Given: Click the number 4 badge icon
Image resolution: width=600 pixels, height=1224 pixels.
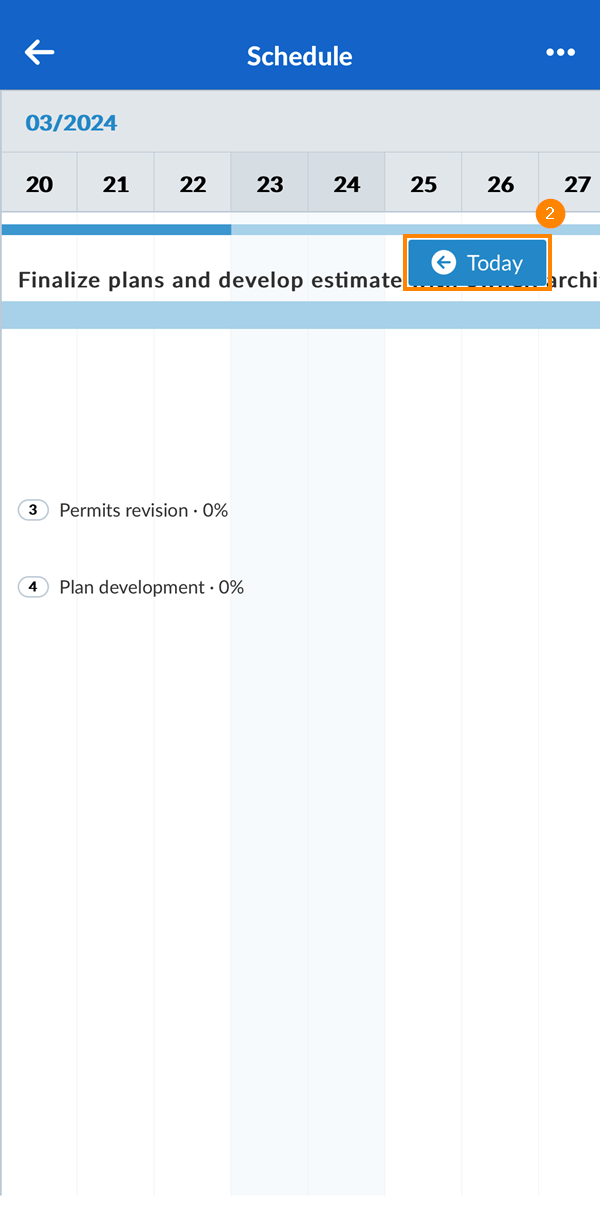Looking at the screenshot, I should click(x=33, y=587).
